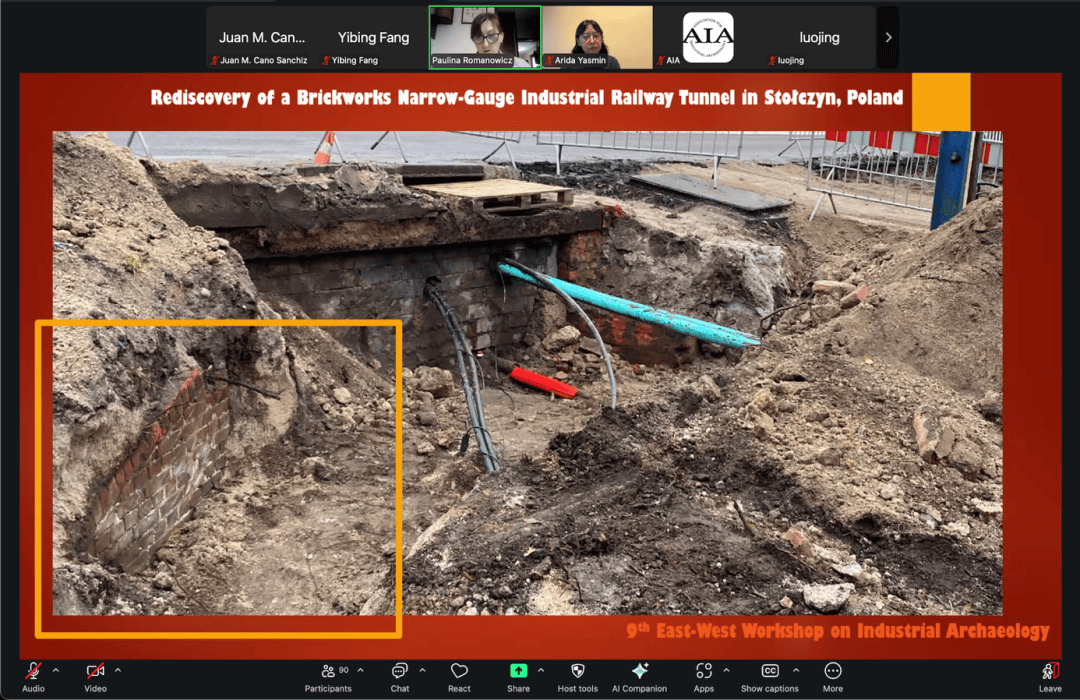Expand the Share options arrow
Image resolution: width=1080 pixels, height=700 pixels.
[x=541, y=670]
